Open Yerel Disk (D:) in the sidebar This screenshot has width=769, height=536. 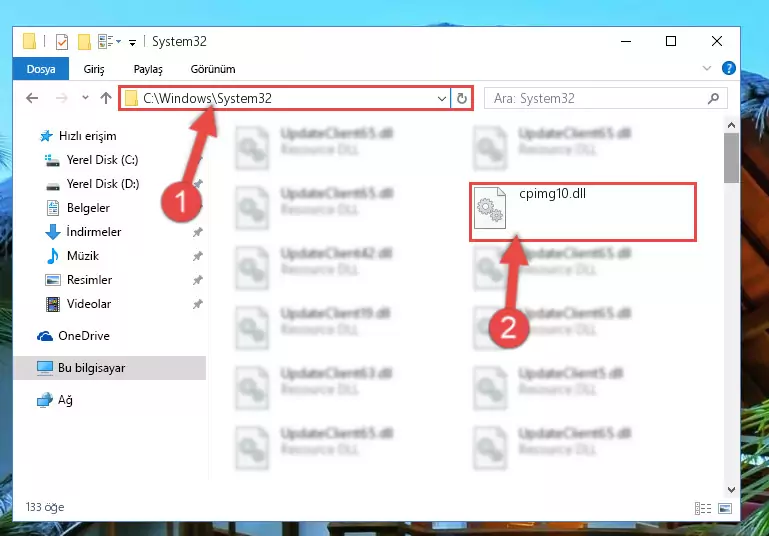tap(103, 184)
